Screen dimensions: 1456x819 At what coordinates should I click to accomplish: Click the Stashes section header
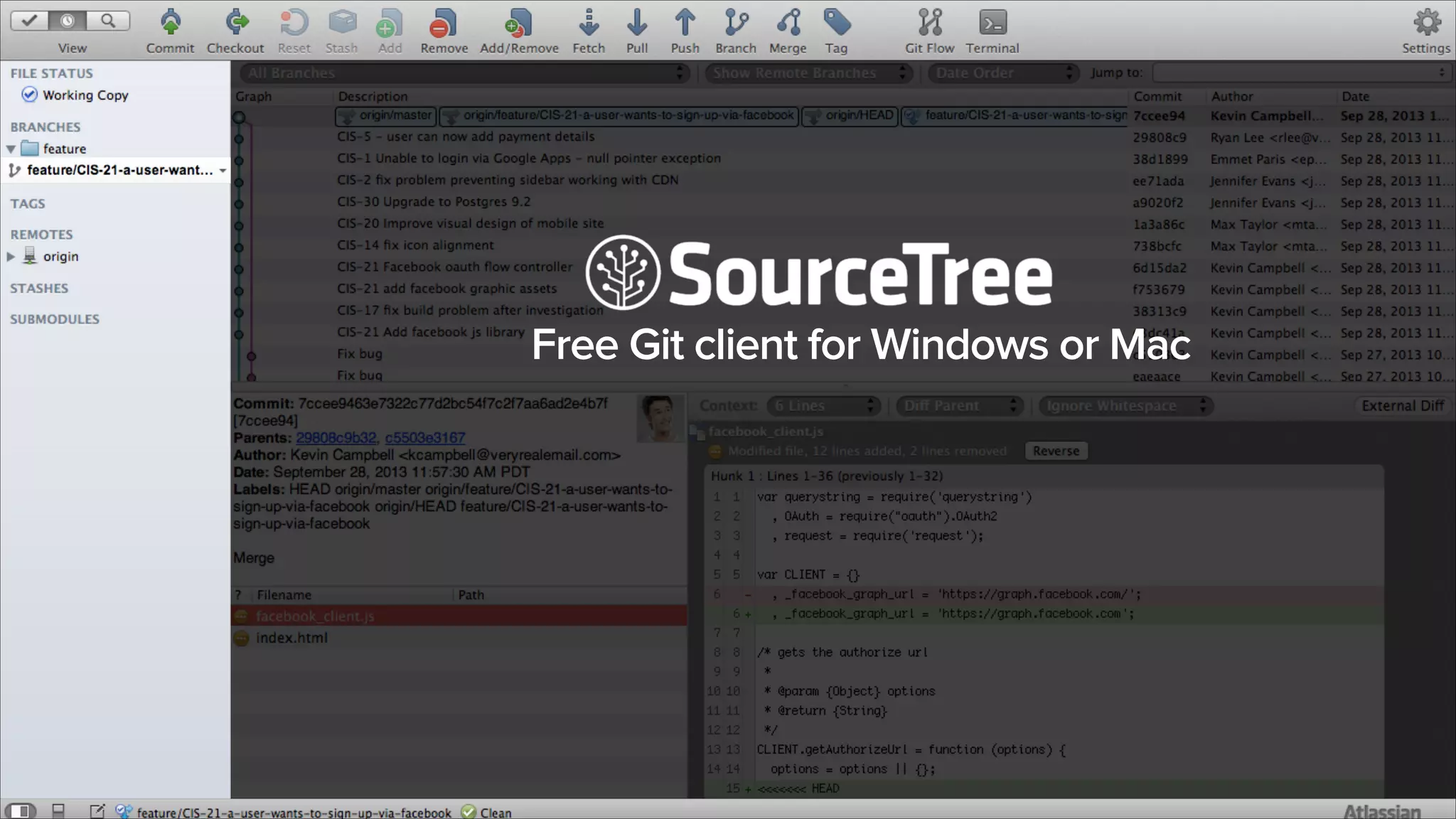click(39, 289)
